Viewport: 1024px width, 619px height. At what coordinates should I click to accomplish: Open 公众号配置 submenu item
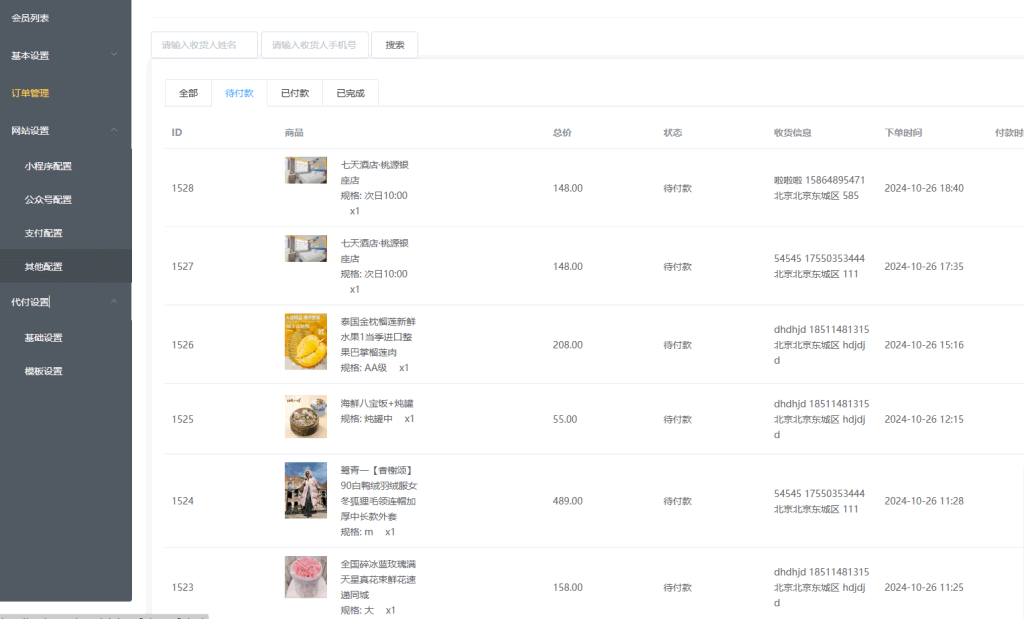(x=48, y=200)
